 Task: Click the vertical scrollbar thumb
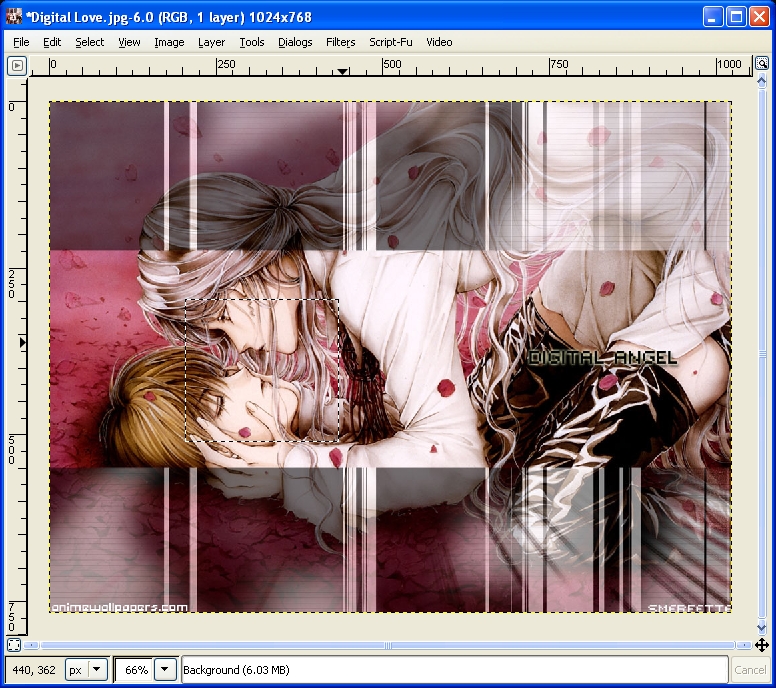pyautogui.click(x=762, y=354)
